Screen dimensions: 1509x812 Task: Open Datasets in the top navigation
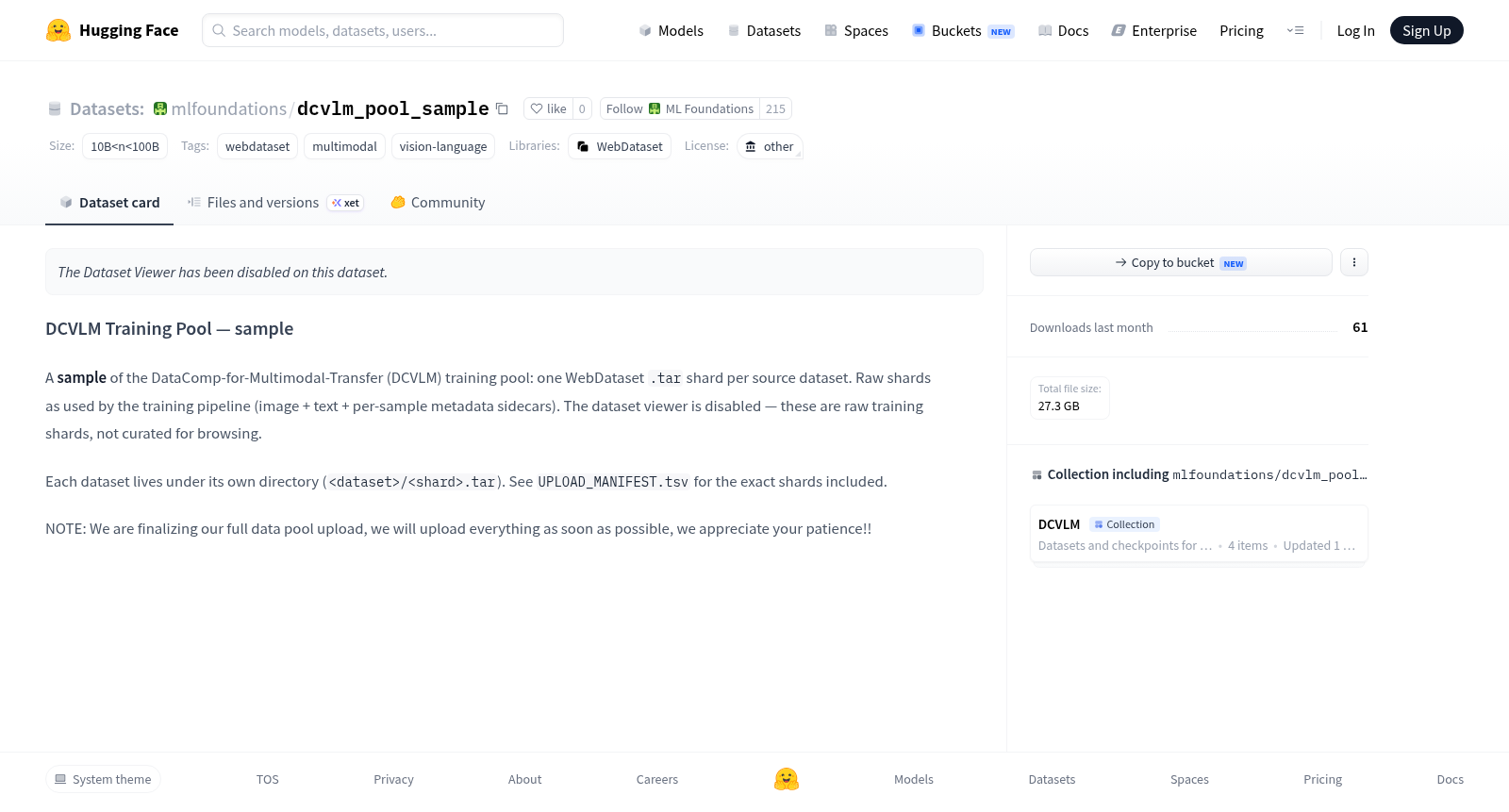(764, 30)
